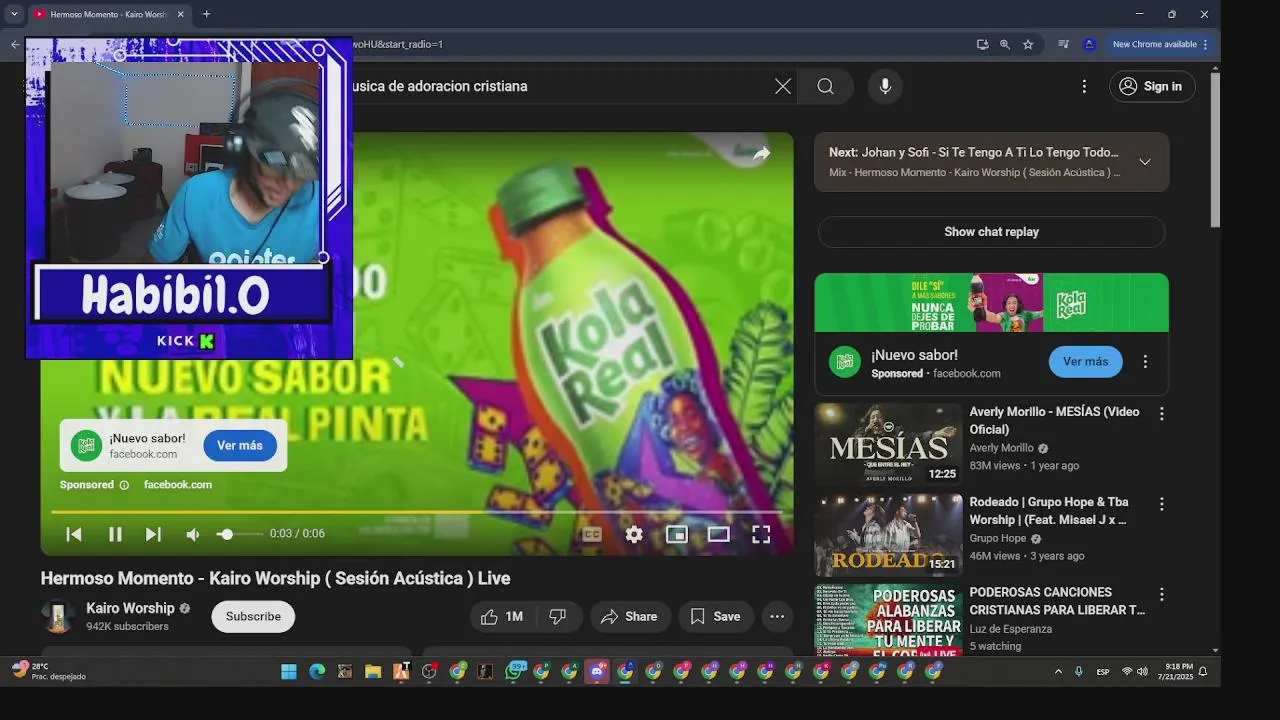The image size is (1280, 720).
Task: Open the media control playlist icon
Action: (x=1063, y=44)
